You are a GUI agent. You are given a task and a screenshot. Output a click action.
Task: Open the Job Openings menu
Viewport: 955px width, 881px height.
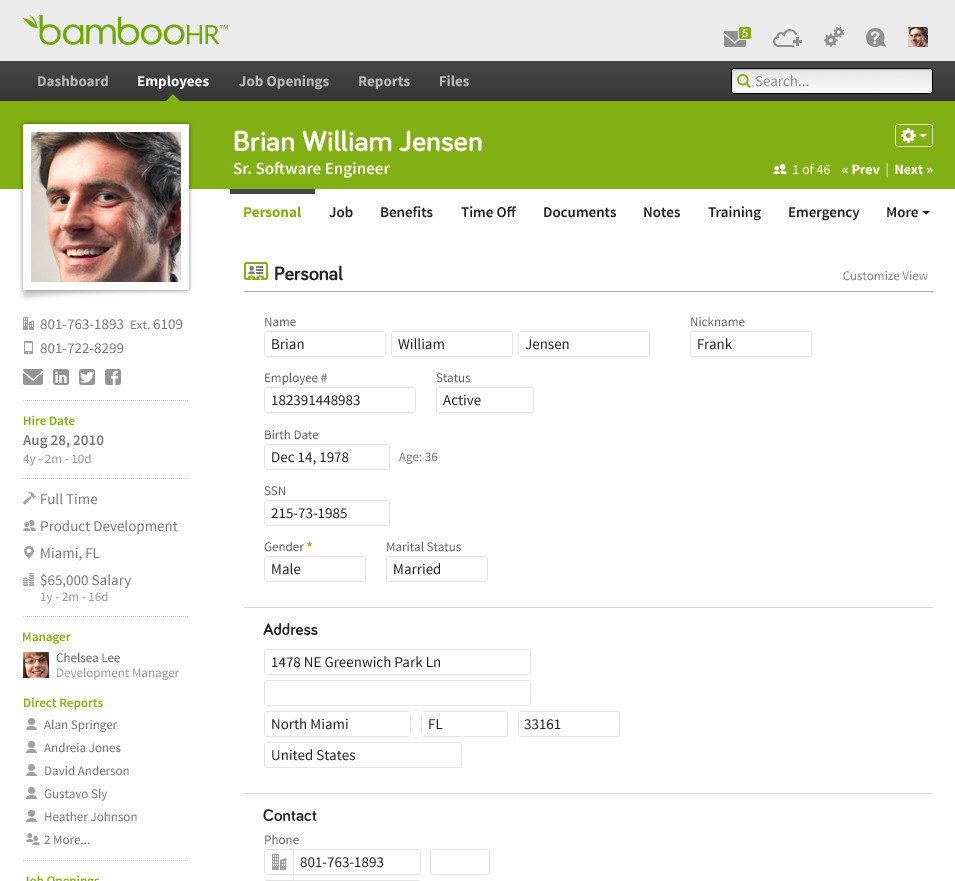[x=284, y=81]
